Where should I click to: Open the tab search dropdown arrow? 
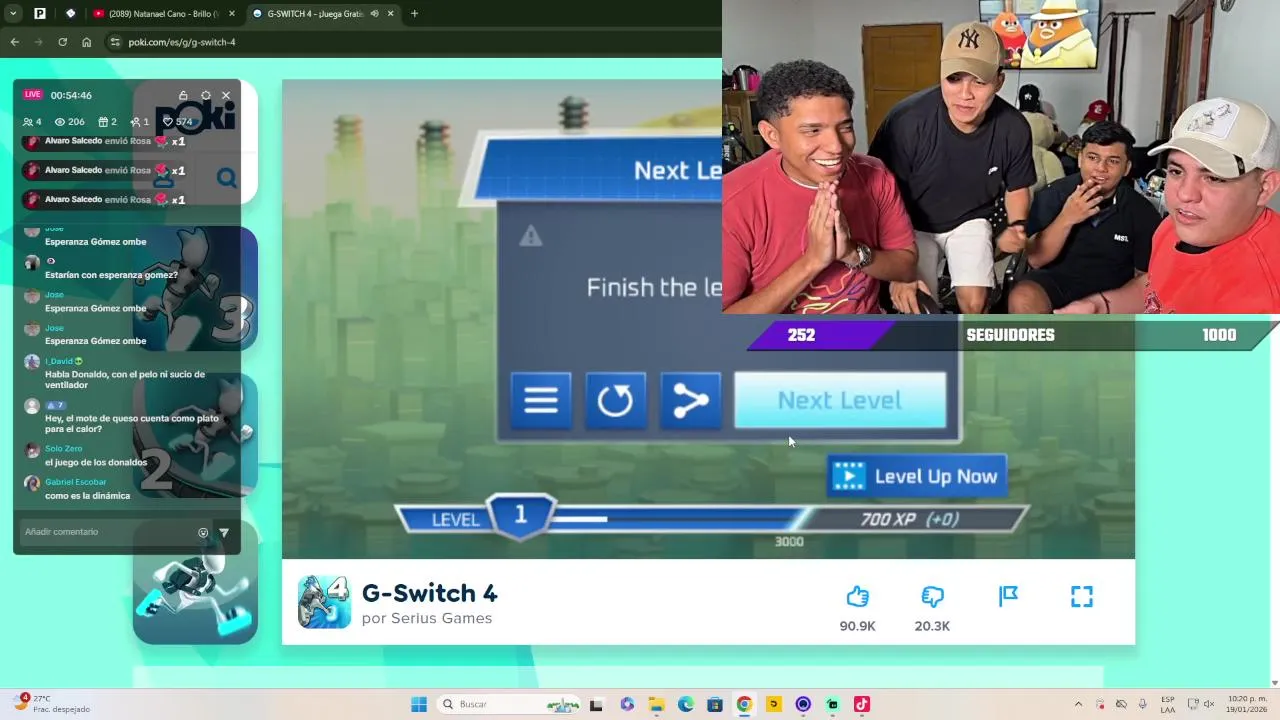click(13, 14)
